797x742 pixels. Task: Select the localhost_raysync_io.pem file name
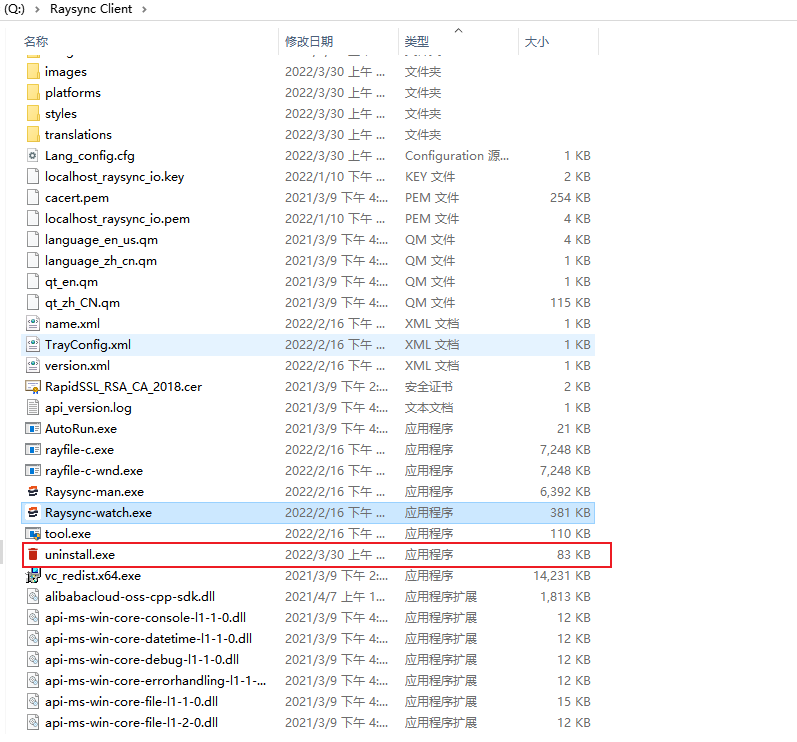[x=117, y=219]
